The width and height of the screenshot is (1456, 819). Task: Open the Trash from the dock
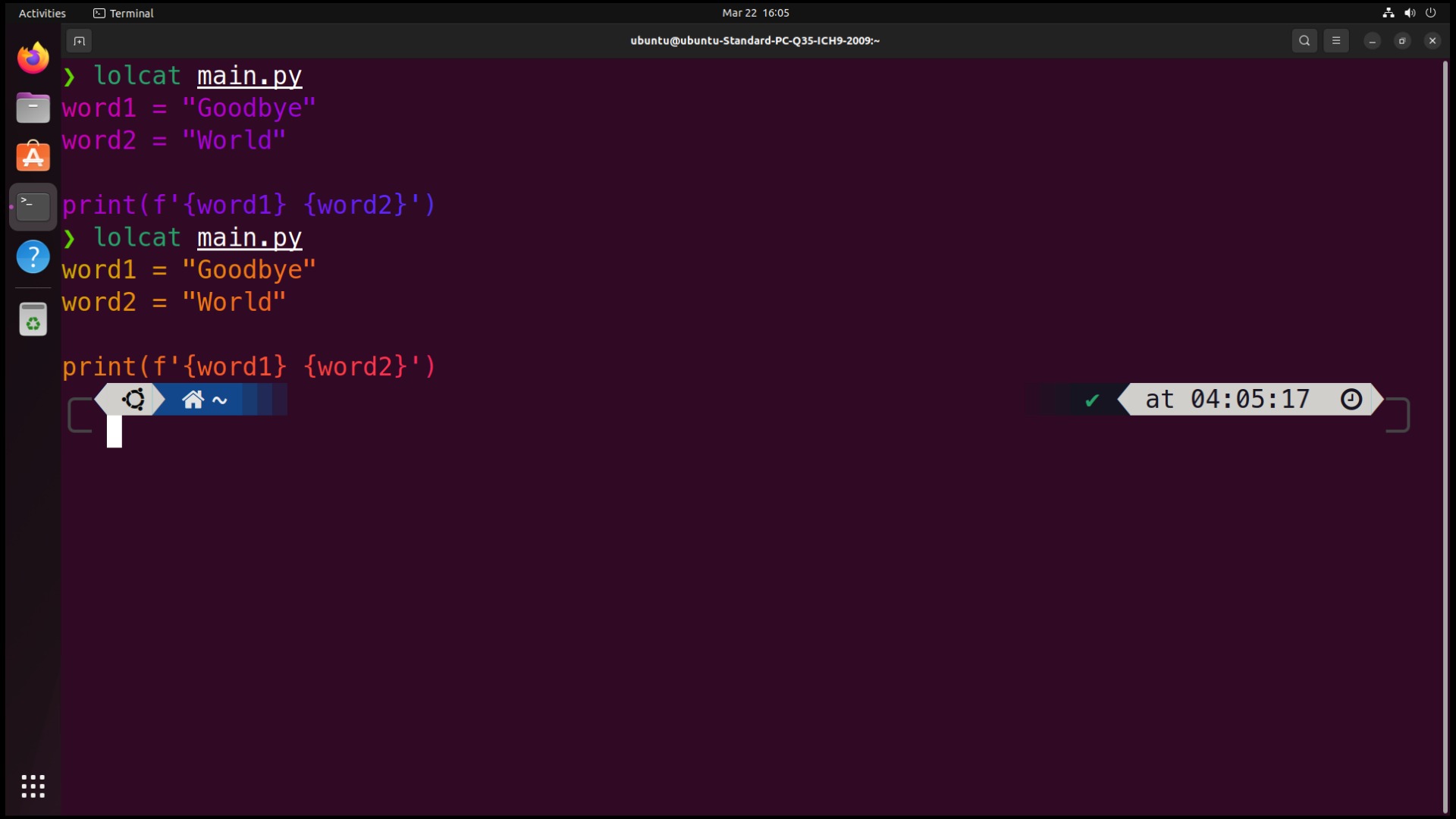(33, 319)
